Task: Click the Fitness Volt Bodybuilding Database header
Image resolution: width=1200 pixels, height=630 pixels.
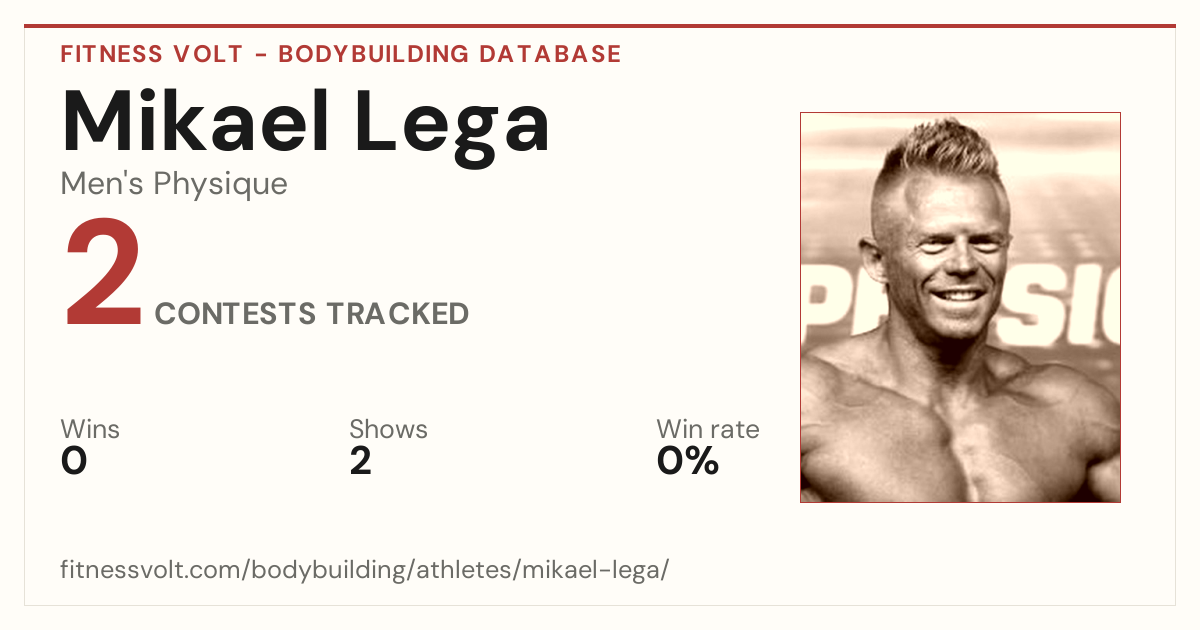Action: point(341,54)
